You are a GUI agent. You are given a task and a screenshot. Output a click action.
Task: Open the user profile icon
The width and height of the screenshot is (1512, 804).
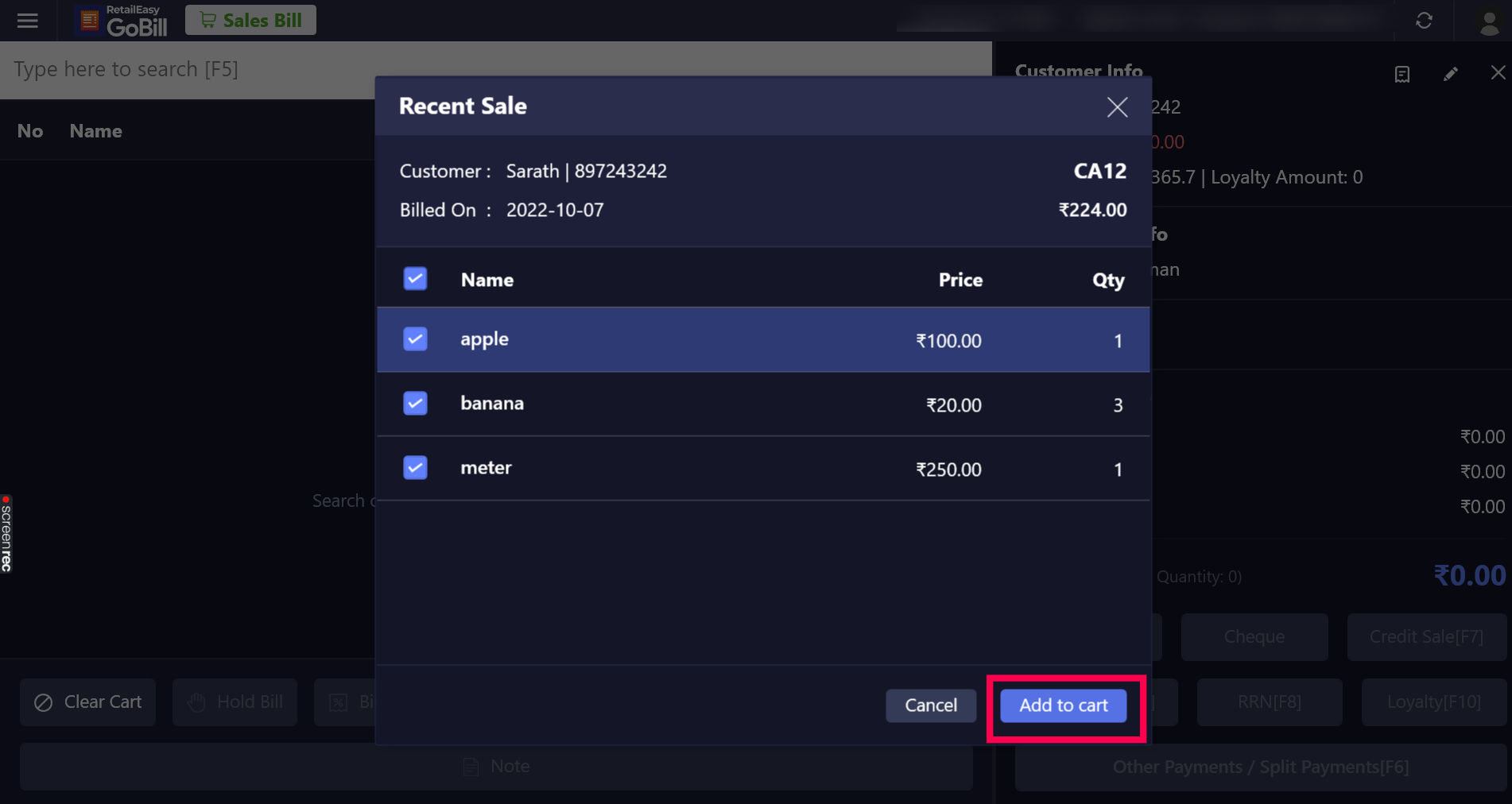[1489, 21]
